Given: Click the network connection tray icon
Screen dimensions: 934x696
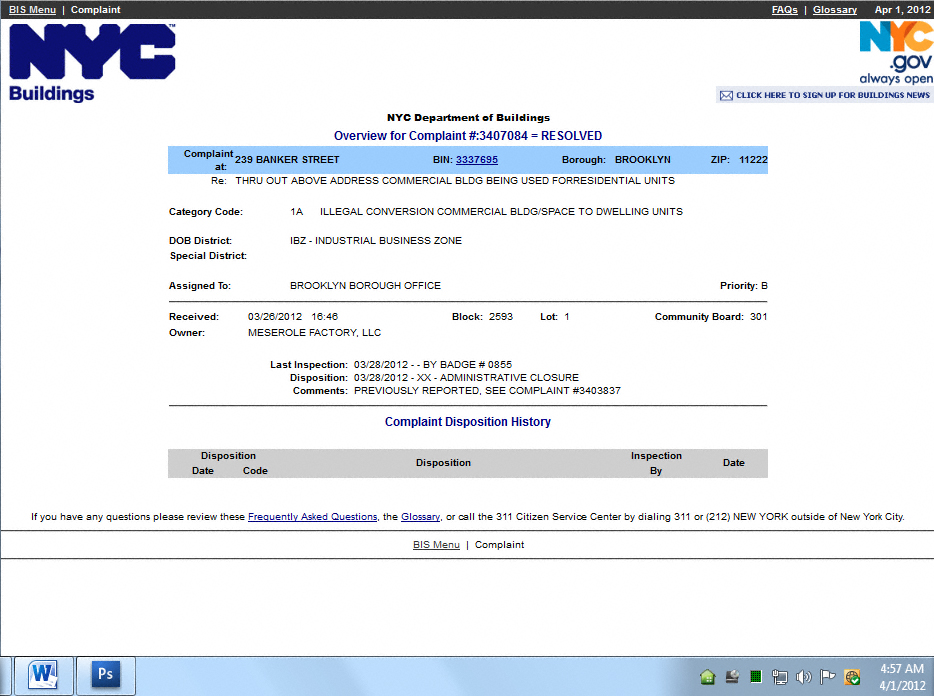Looking at the screenshot, I should [780, 677].
